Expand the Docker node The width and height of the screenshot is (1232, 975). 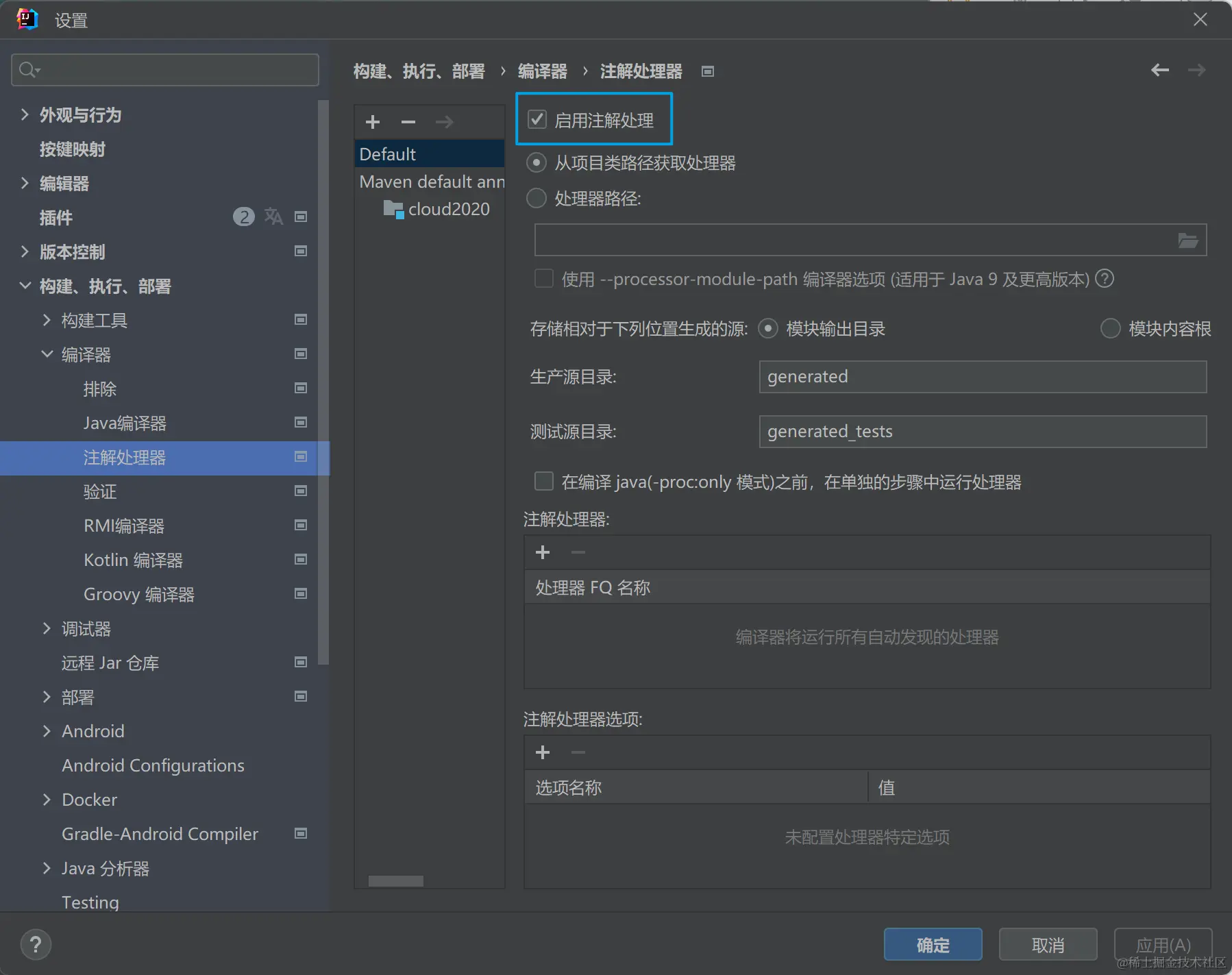point(47,800)
